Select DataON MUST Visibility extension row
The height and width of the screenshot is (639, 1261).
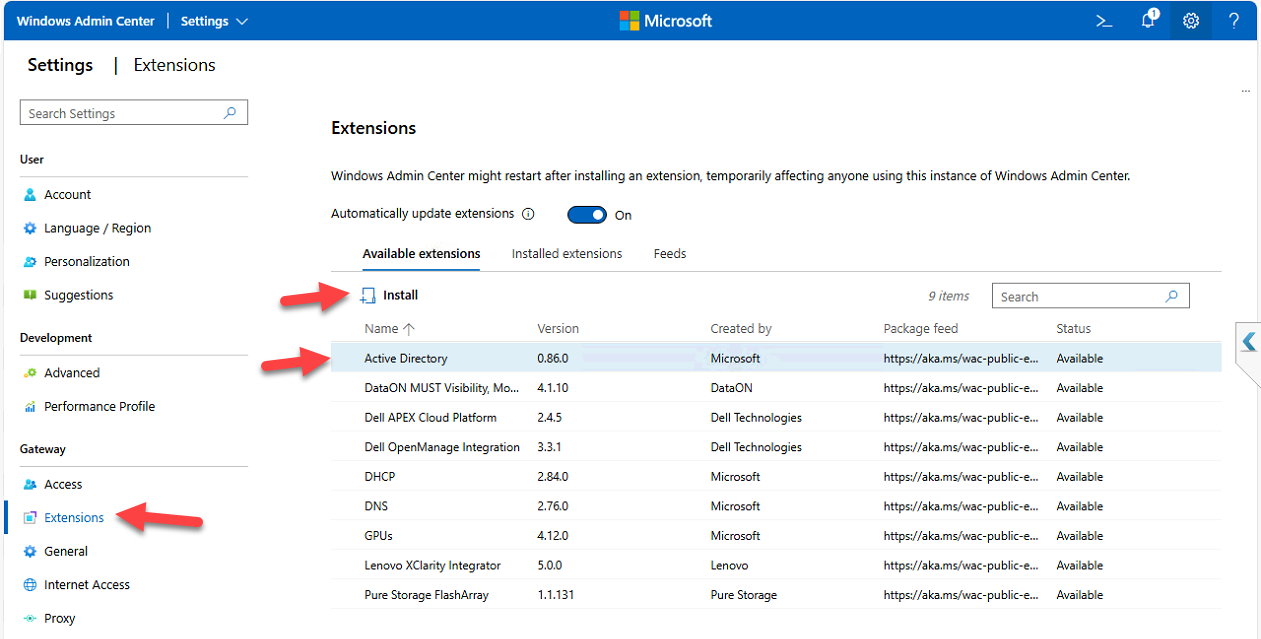(x=776, y=388)
